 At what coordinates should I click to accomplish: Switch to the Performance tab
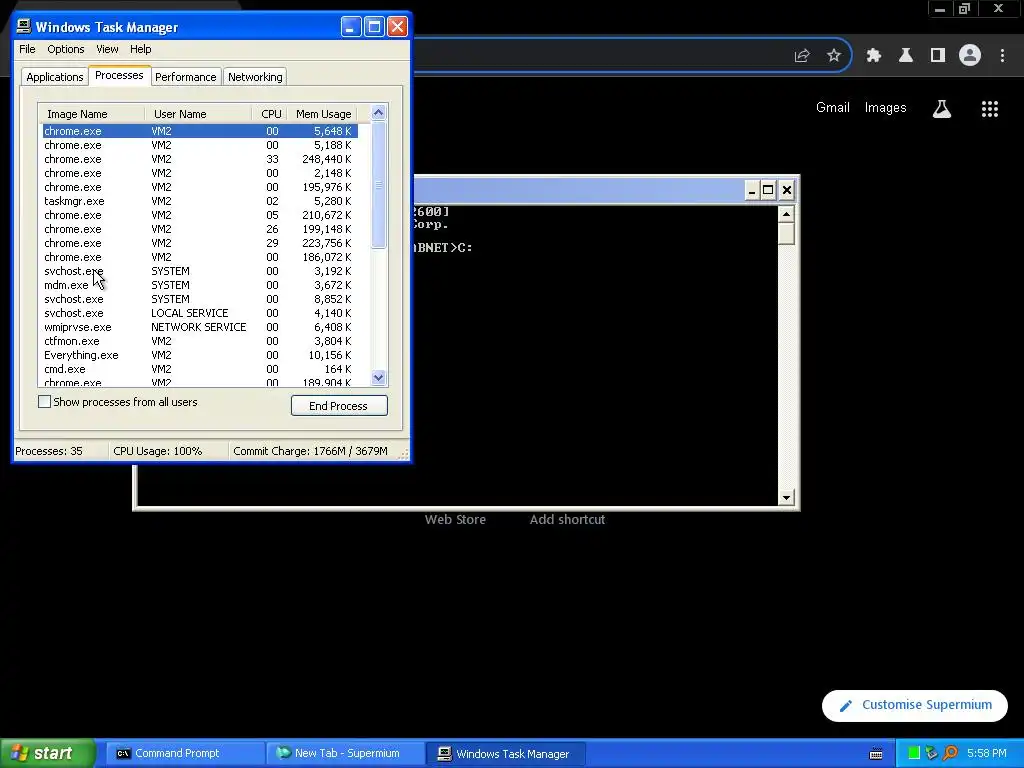tap(185, 77)
